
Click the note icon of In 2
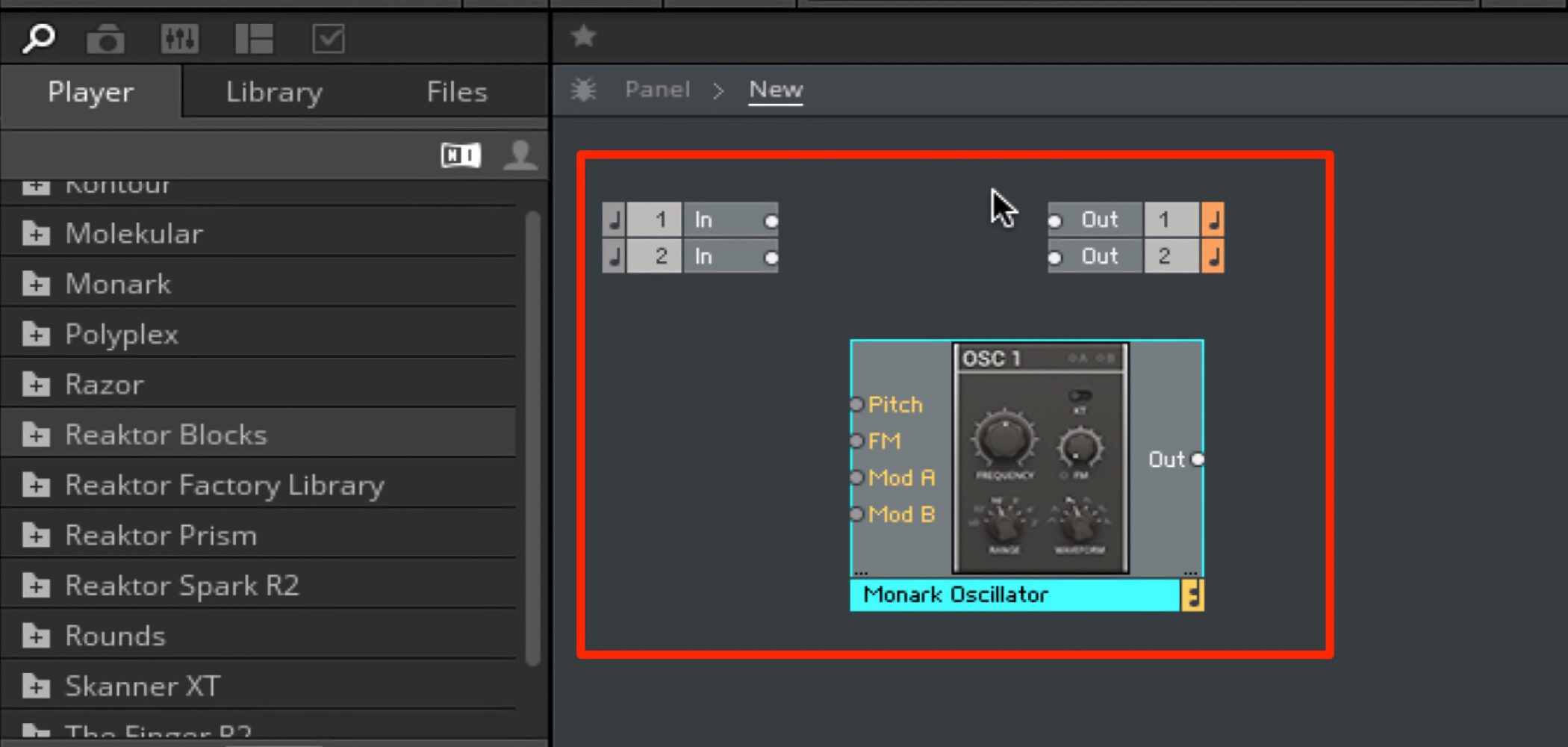point(614,256)
